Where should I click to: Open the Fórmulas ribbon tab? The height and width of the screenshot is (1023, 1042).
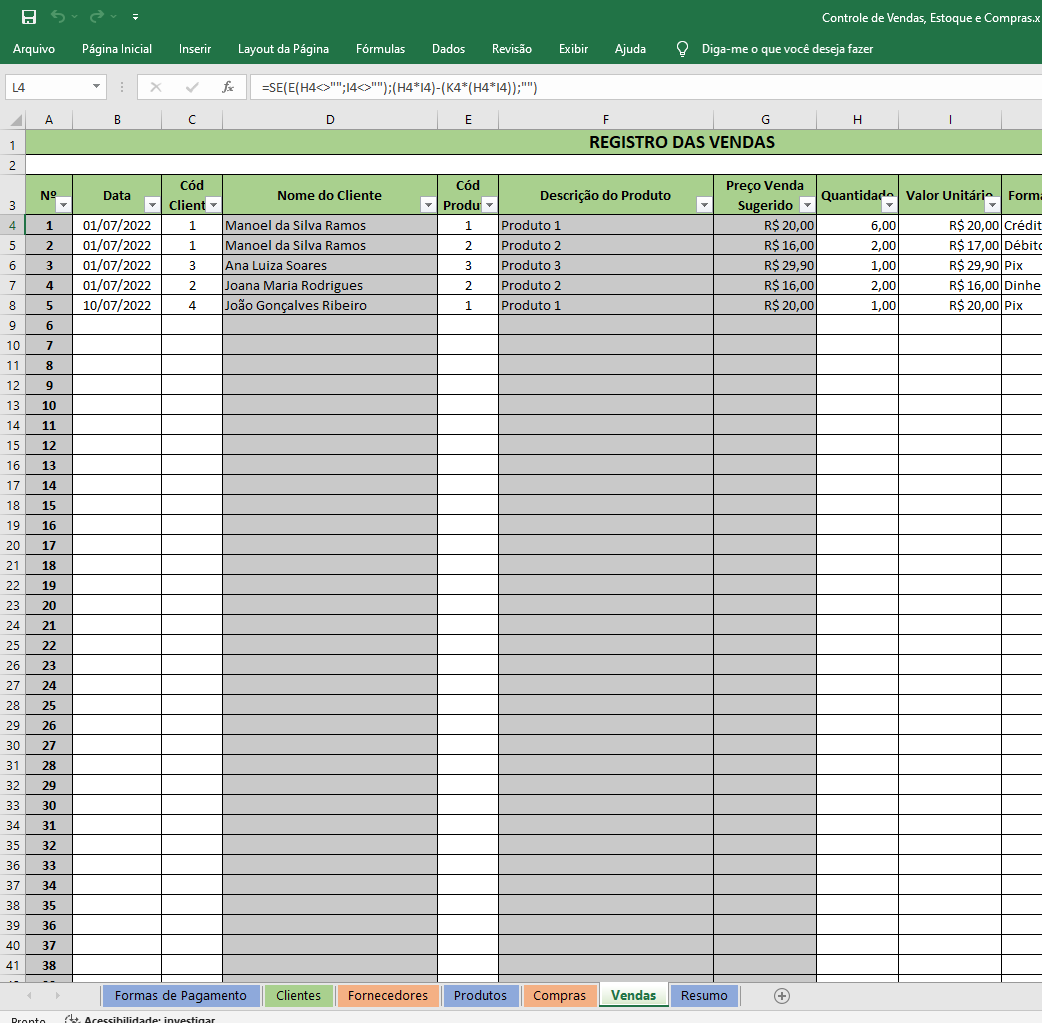pos(380,48)
